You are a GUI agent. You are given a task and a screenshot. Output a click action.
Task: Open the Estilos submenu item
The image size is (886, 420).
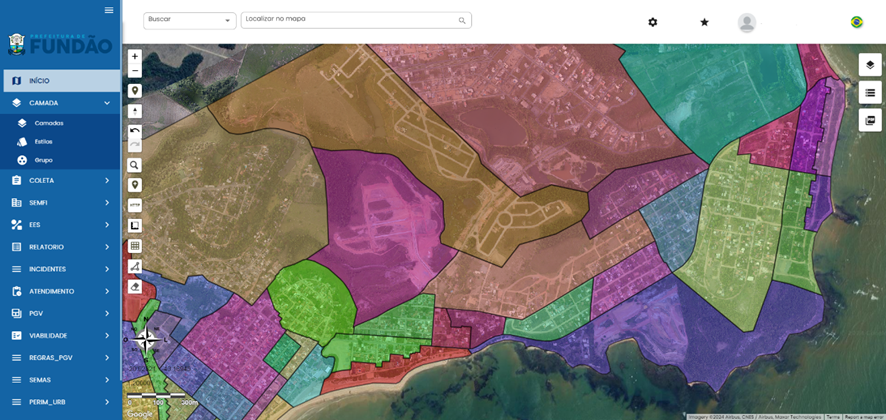pos(43,142)
